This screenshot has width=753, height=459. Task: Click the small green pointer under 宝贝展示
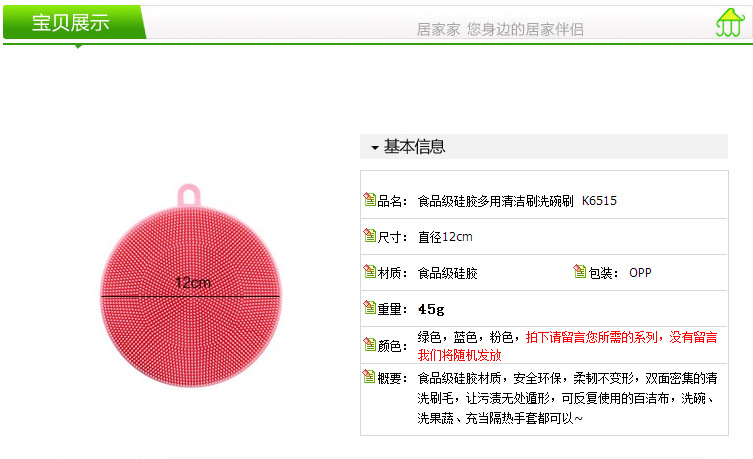click(x=78, y=46)
